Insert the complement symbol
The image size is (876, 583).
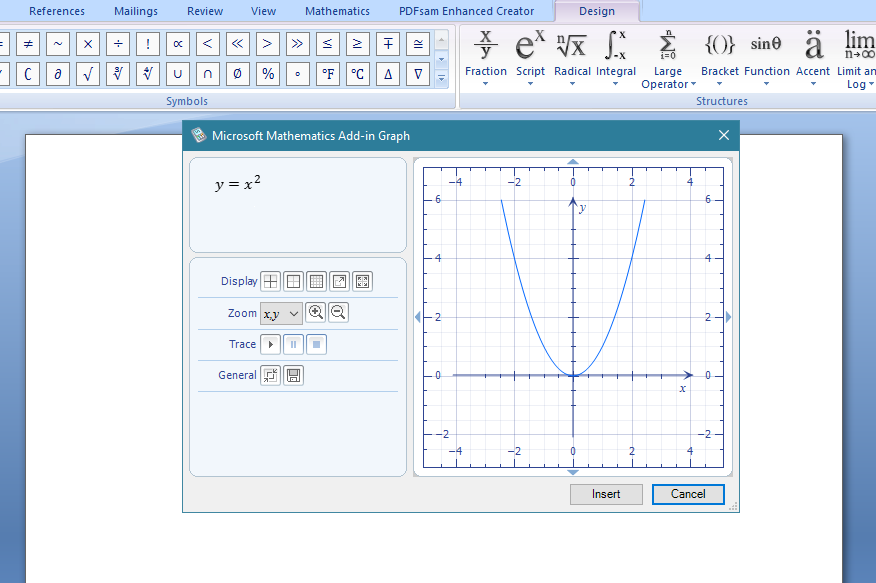point(28,74)
